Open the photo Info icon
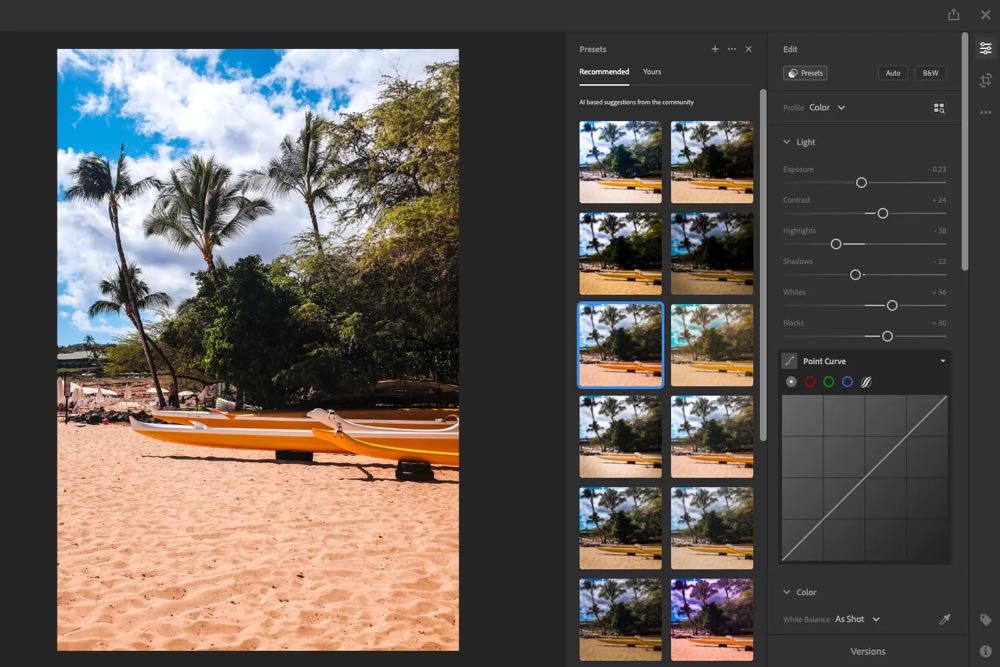1000x667 pixels. point(985,650)
